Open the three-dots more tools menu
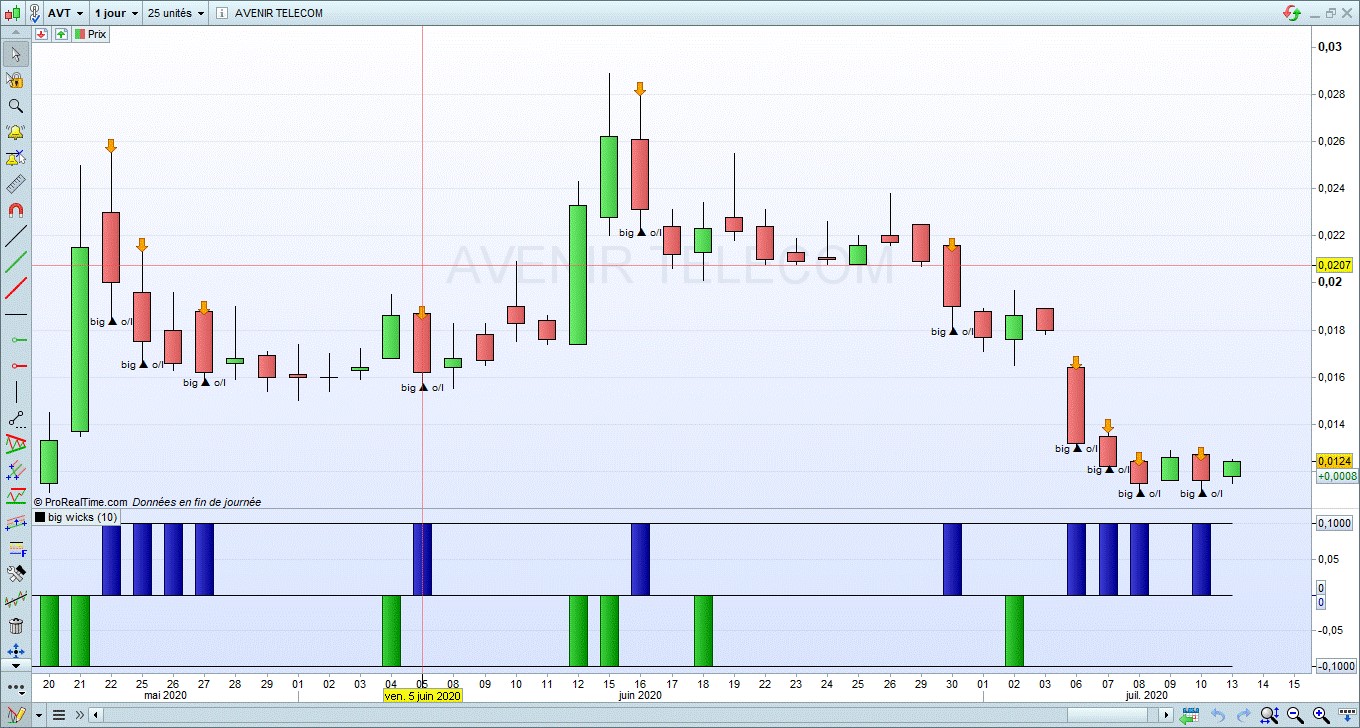The height and width of the screenshot is (728, 1360). (x=16, y=690)
